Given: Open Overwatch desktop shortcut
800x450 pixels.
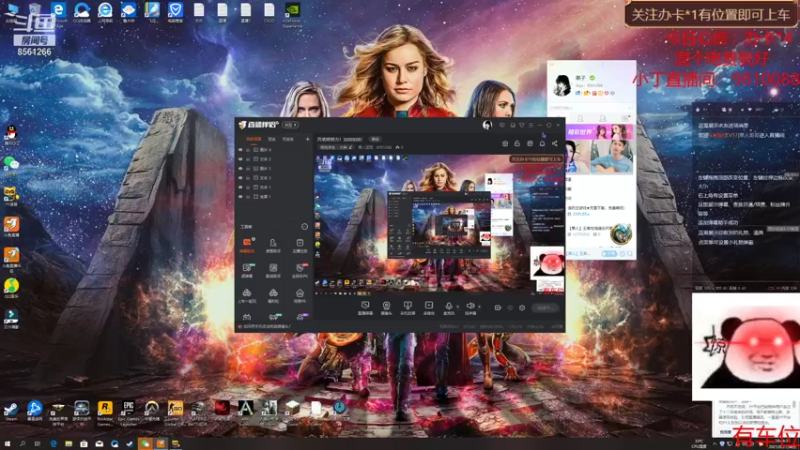Looking at the screenshot, I should point(152,408).
